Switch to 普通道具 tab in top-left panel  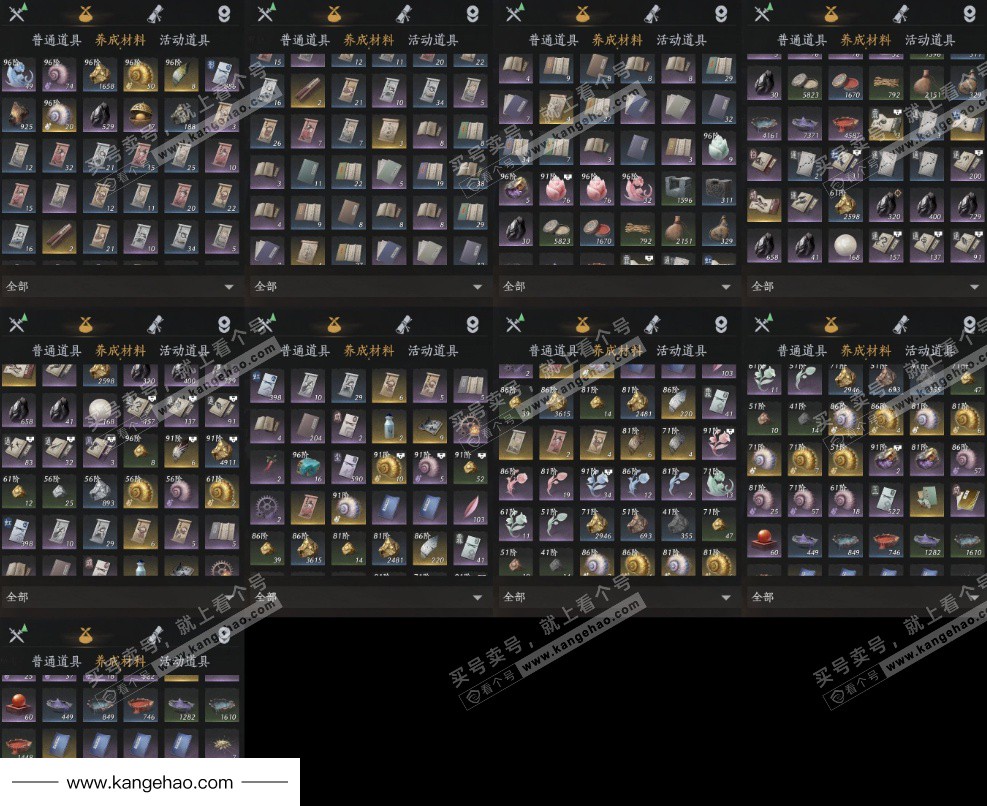[x=56, y=40]
